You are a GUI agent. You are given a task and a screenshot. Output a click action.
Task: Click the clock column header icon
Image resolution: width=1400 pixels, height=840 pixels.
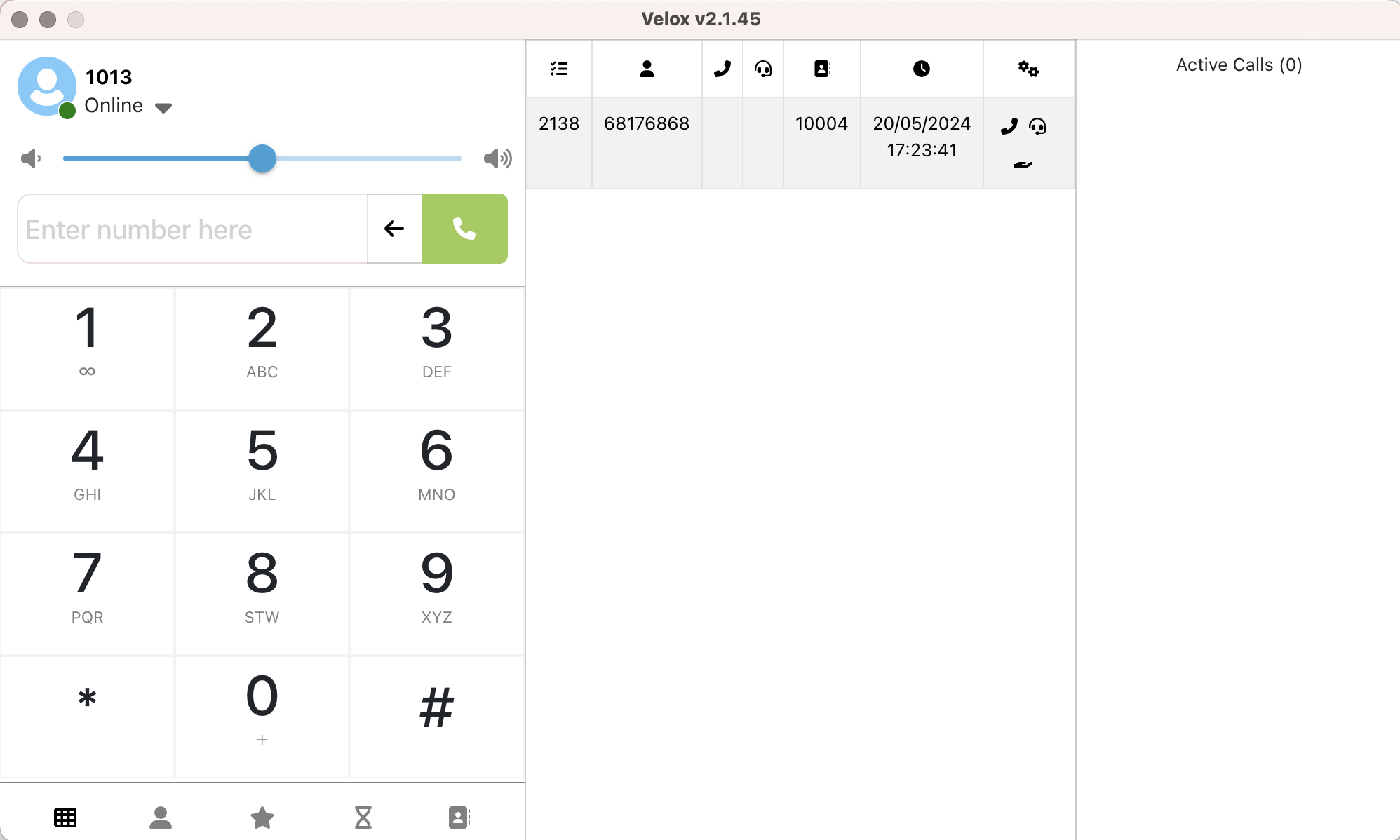coord(922,69)
